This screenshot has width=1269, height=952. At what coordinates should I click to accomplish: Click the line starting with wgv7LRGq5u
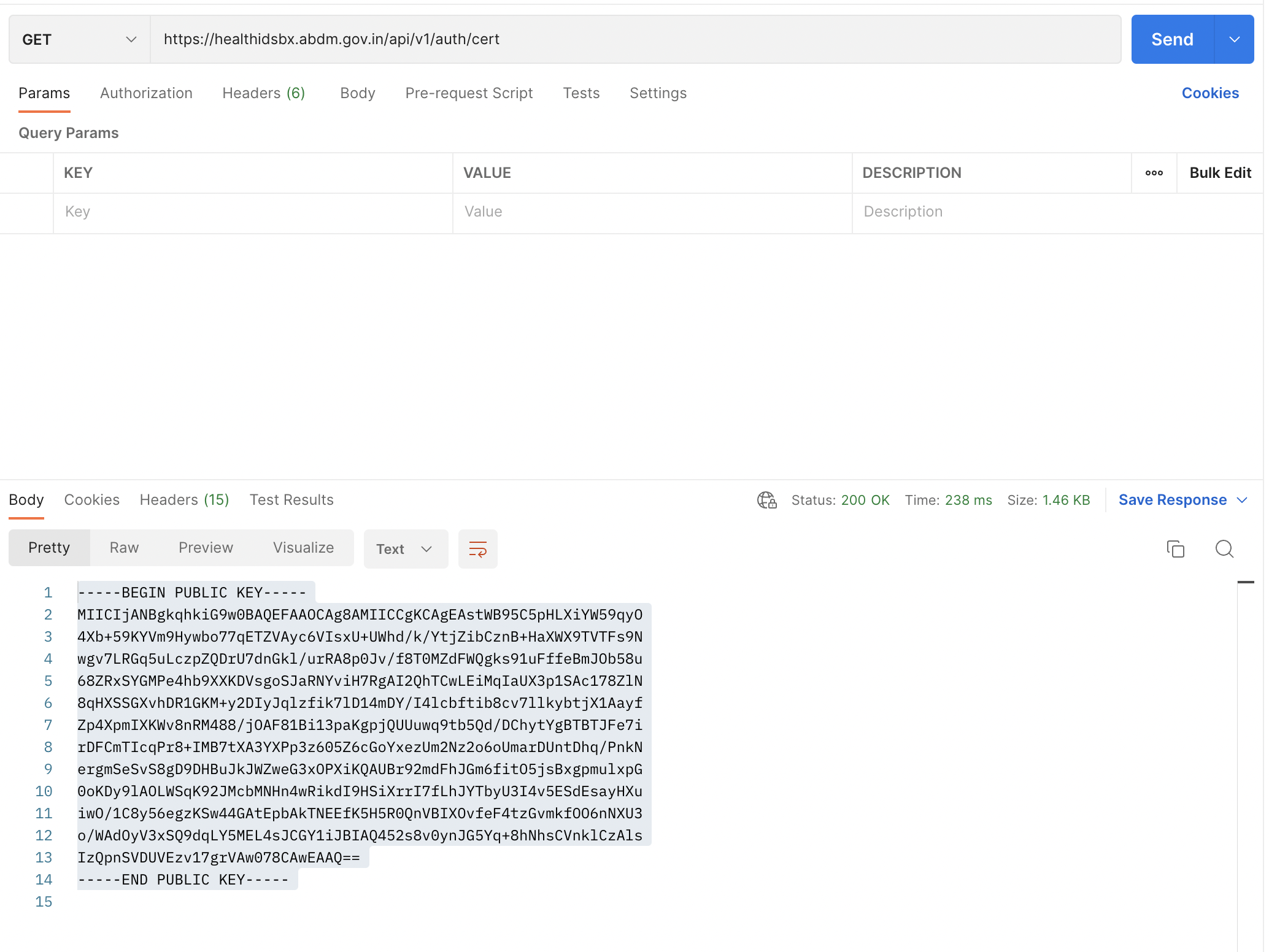(360, 659)
